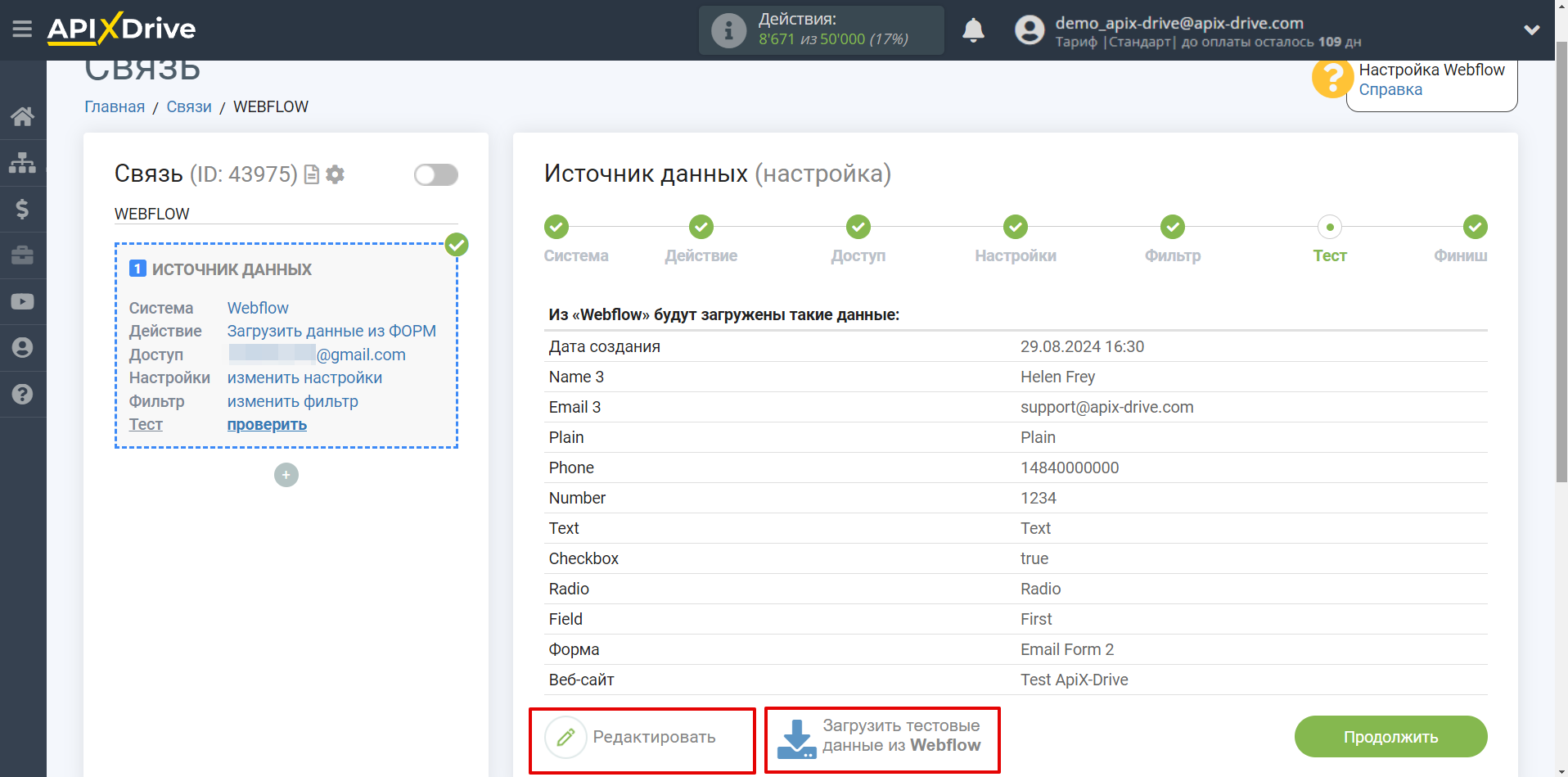Open the Справка link

[1390, 90]
